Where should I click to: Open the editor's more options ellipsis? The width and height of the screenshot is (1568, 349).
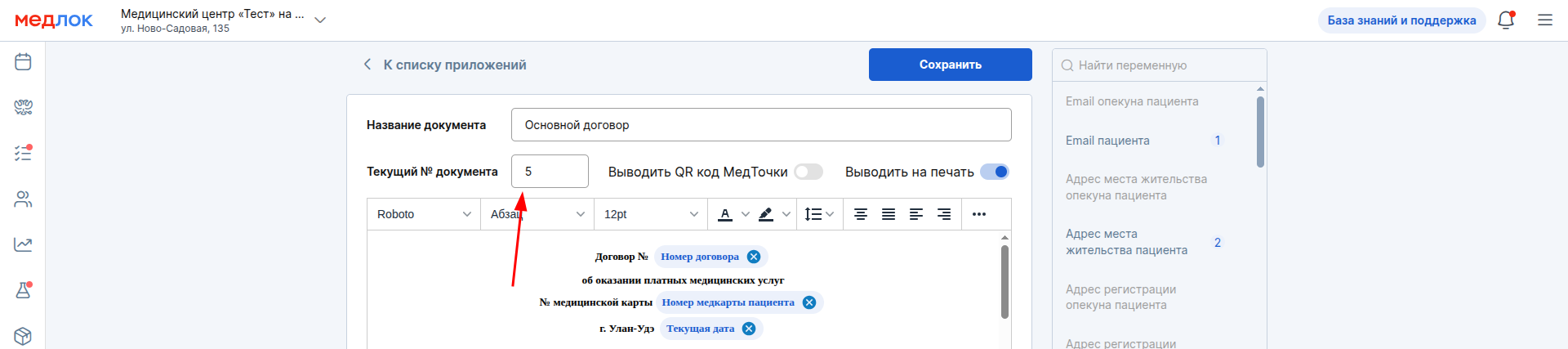[x=979, y=214]
